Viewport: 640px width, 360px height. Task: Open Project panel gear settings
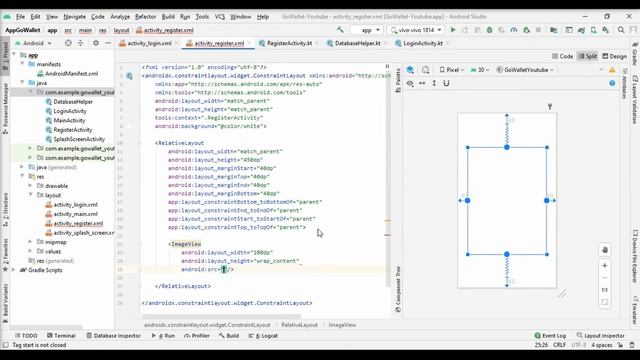click(x=96, y=43)
